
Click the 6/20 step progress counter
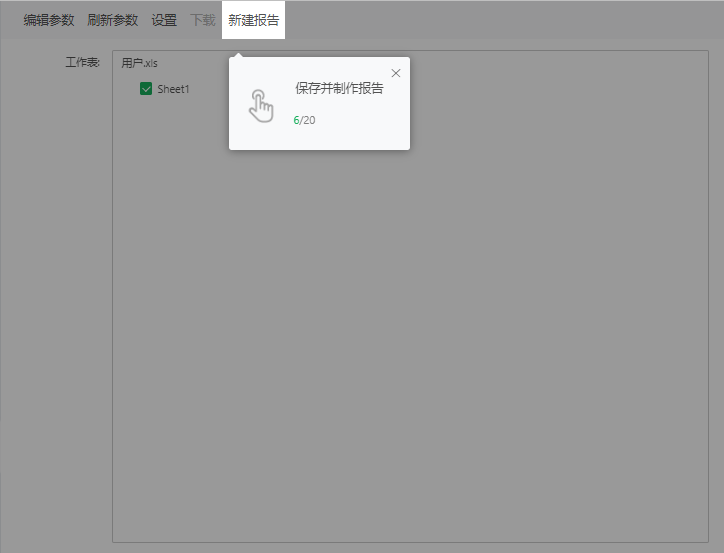304,120
